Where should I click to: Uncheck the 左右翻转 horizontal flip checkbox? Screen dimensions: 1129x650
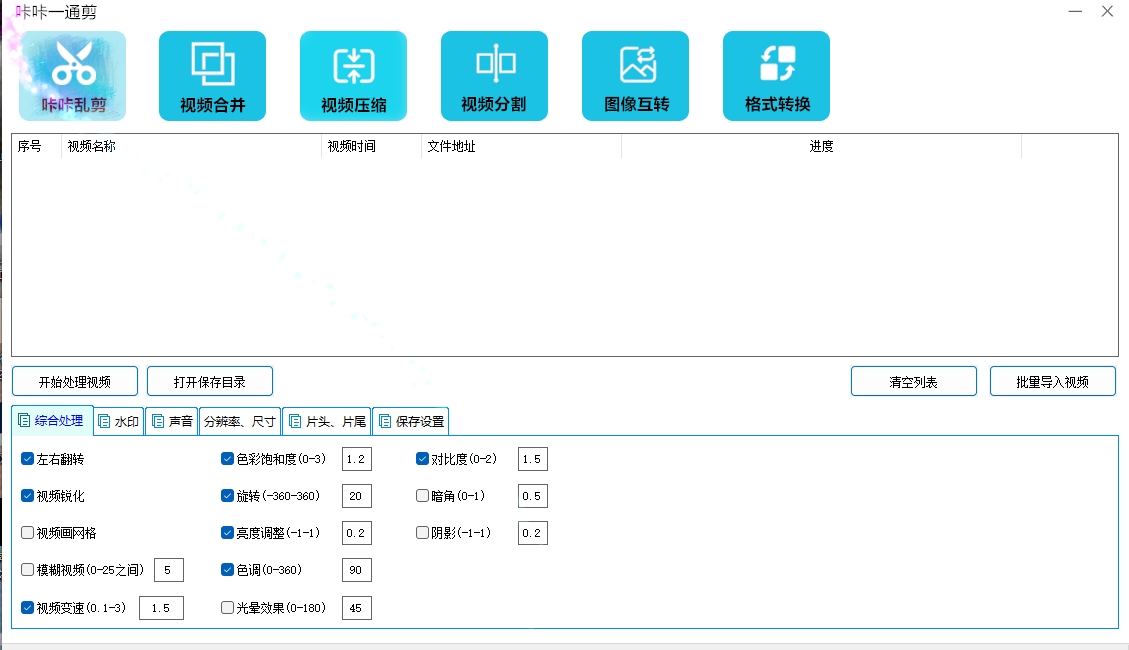[28, 460]
